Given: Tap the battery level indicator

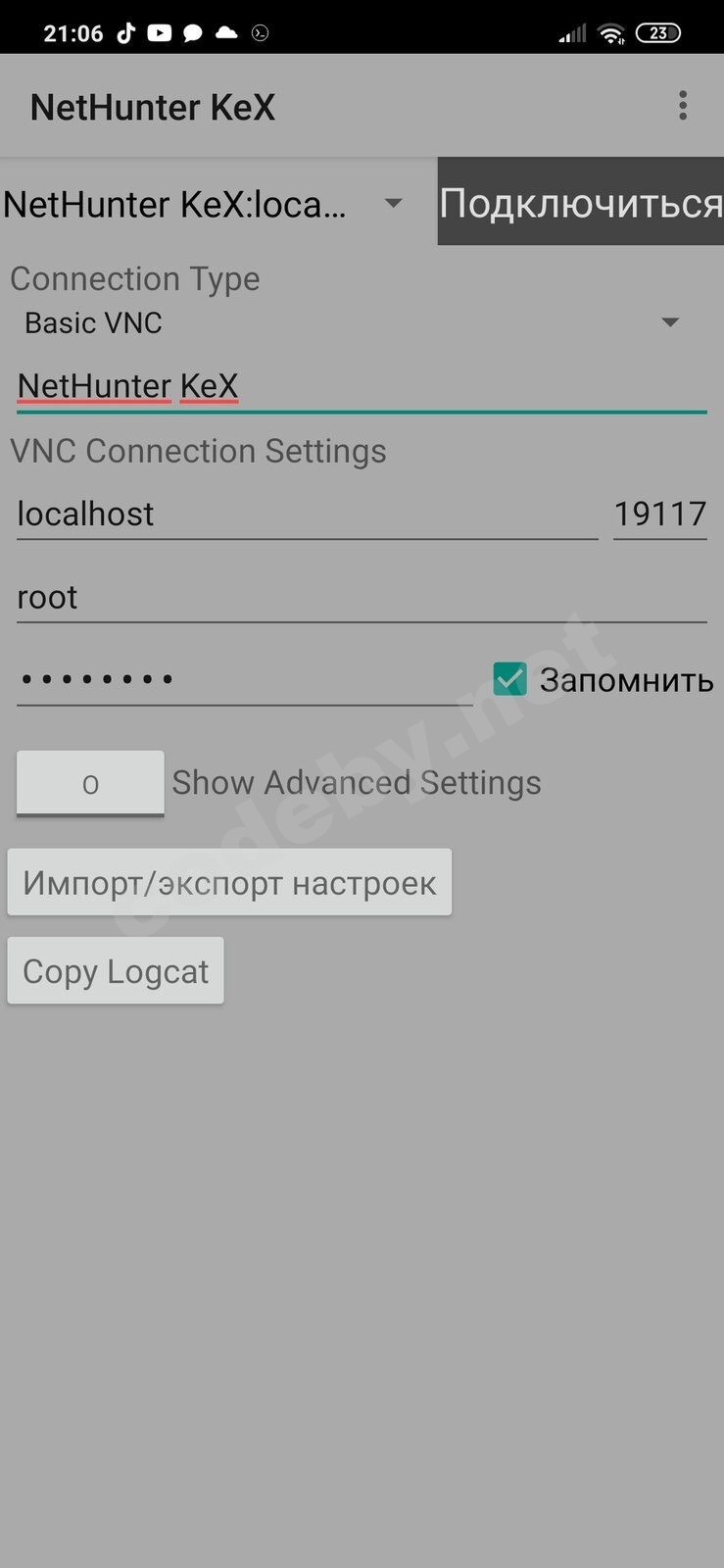Looking at the screenshot, I should click(658, 33).
